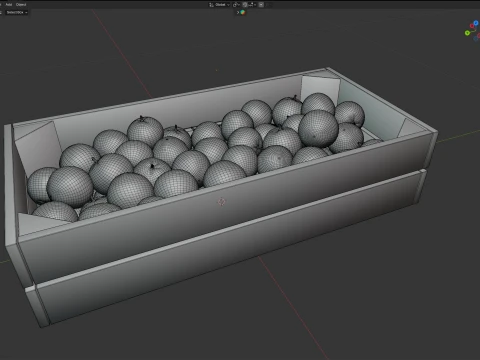Open the Object menu in viewport header
The image size is (480, 360).
(21, 5)
